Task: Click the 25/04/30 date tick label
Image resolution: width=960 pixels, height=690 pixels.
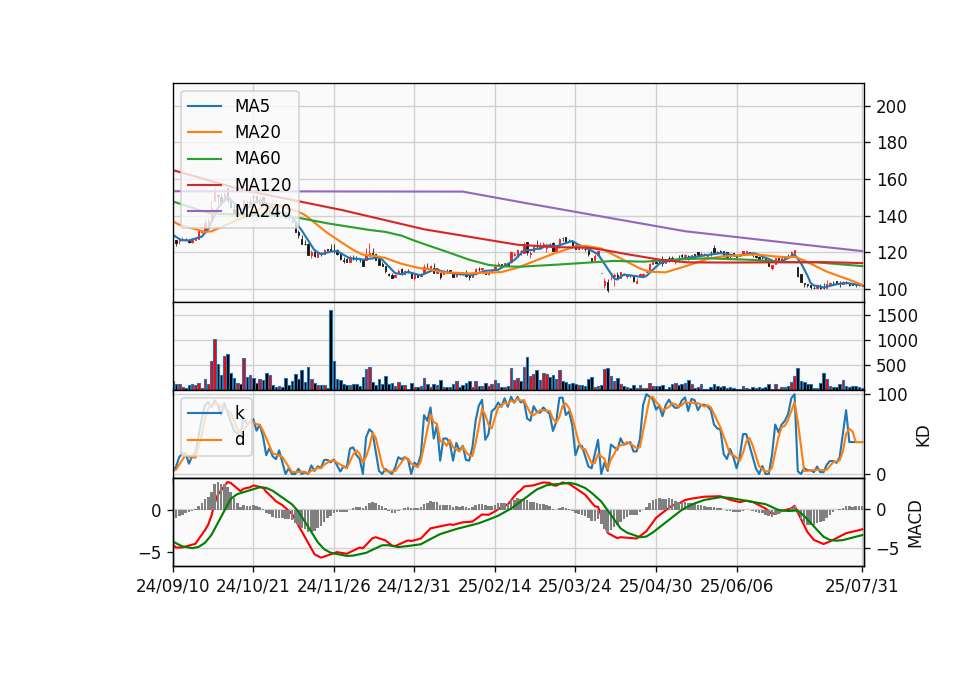Action: tap(656, 586)
